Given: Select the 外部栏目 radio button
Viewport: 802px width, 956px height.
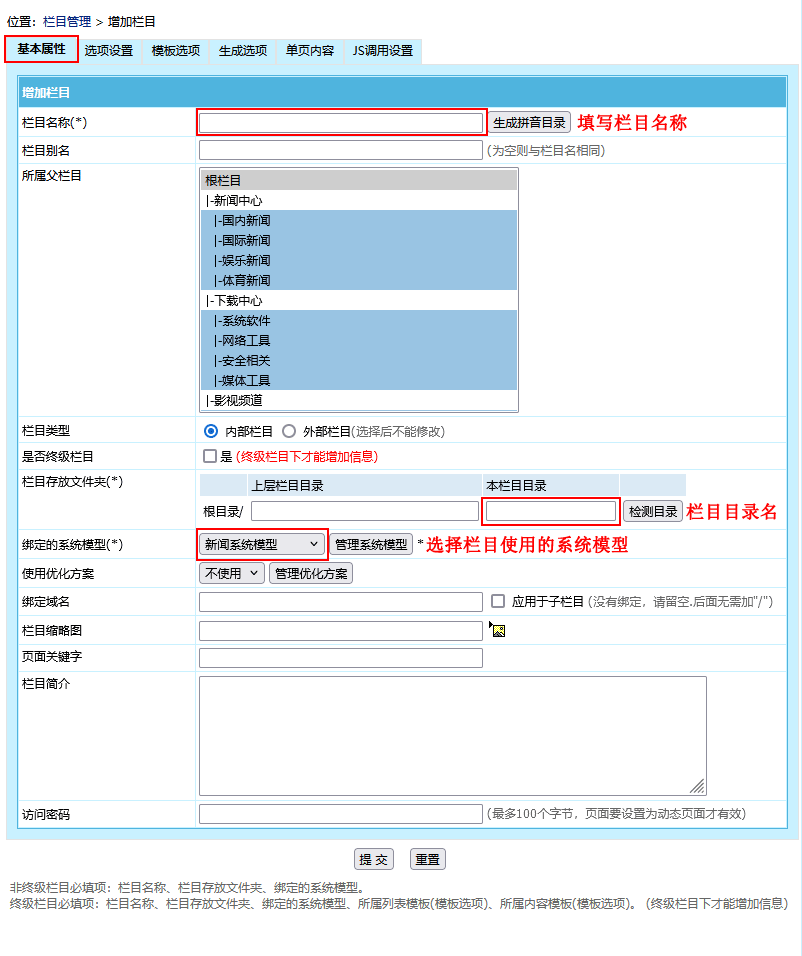Looking at the screenshot, I should 289,431.
